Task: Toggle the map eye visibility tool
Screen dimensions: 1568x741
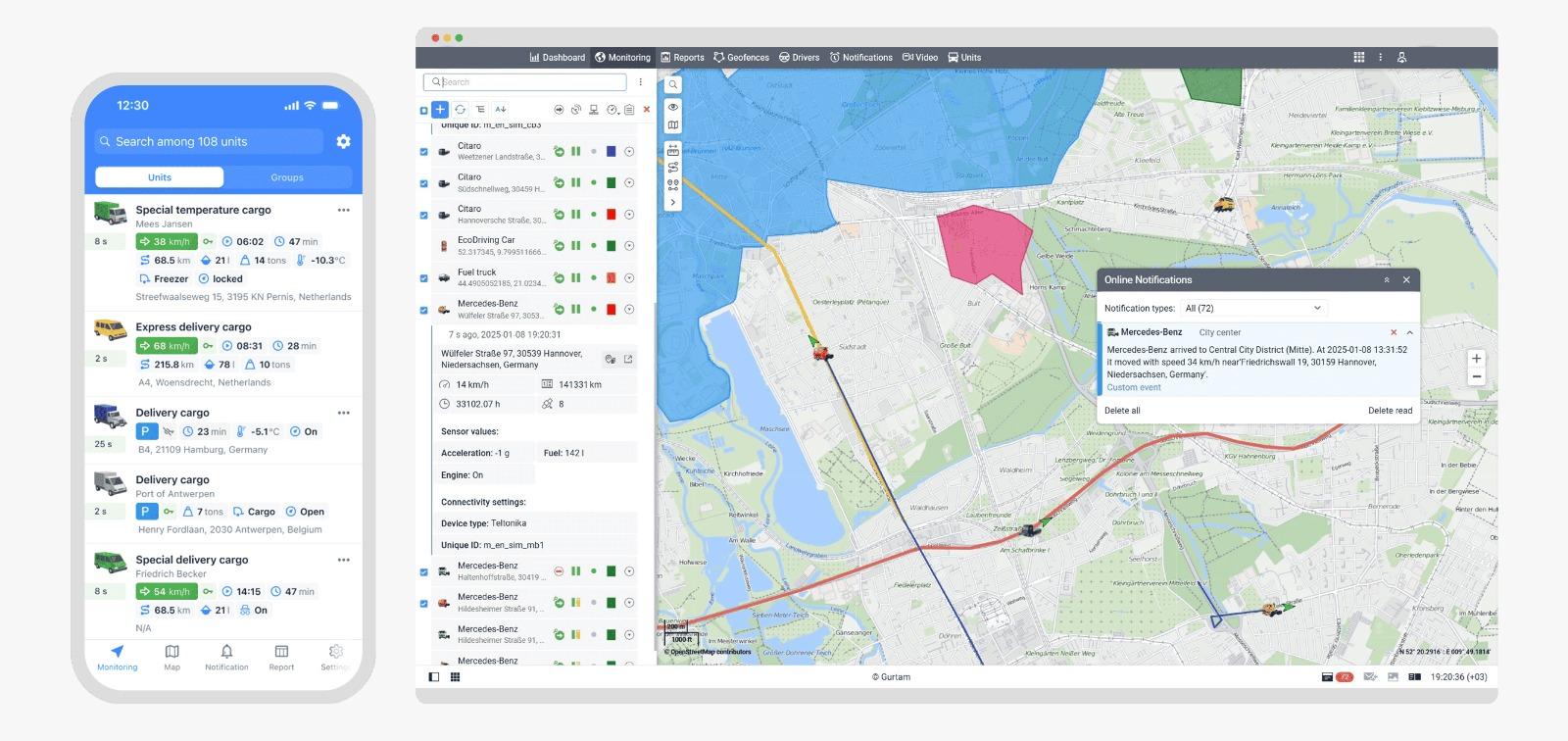Action: pyautogui.click(x=673, y=106)
